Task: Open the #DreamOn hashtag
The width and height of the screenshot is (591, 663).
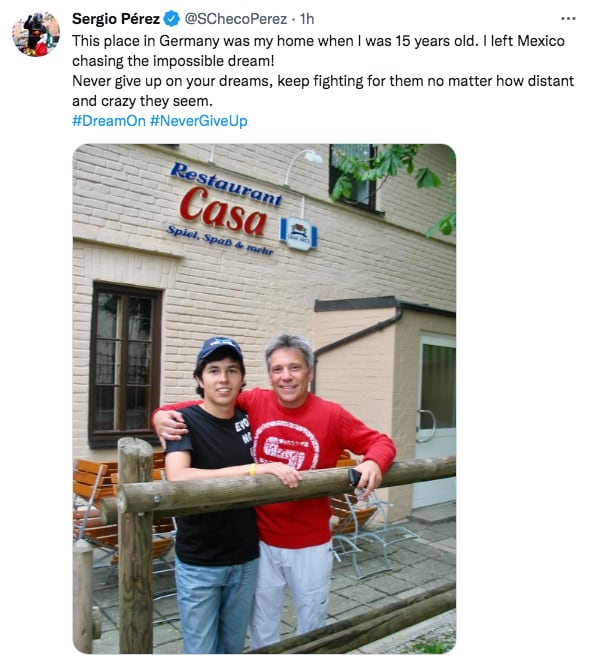Action: pos(109,121)
